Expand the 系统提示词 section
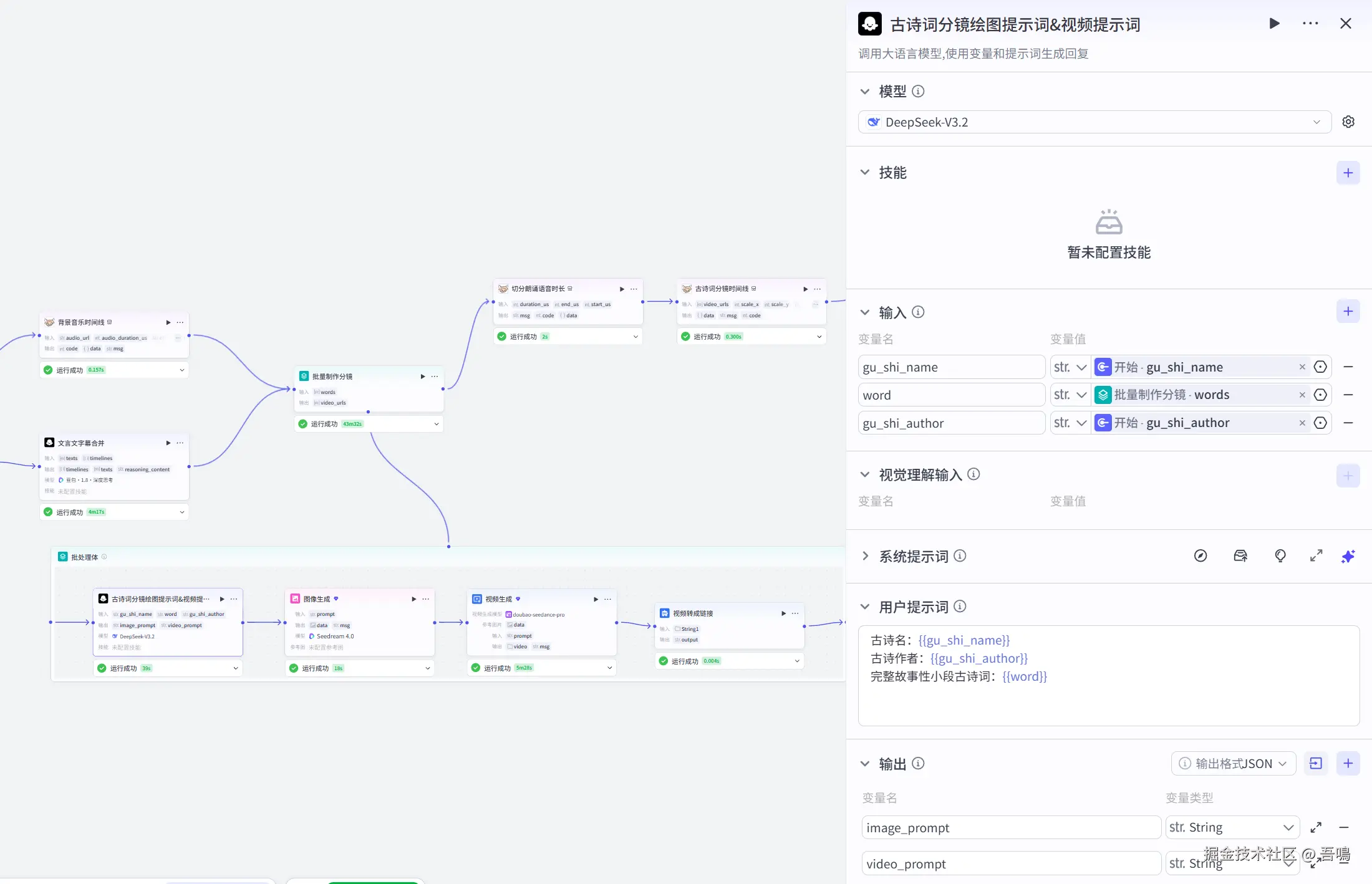The height and width of the screenshot is (884, 1372). click(865, 556)
